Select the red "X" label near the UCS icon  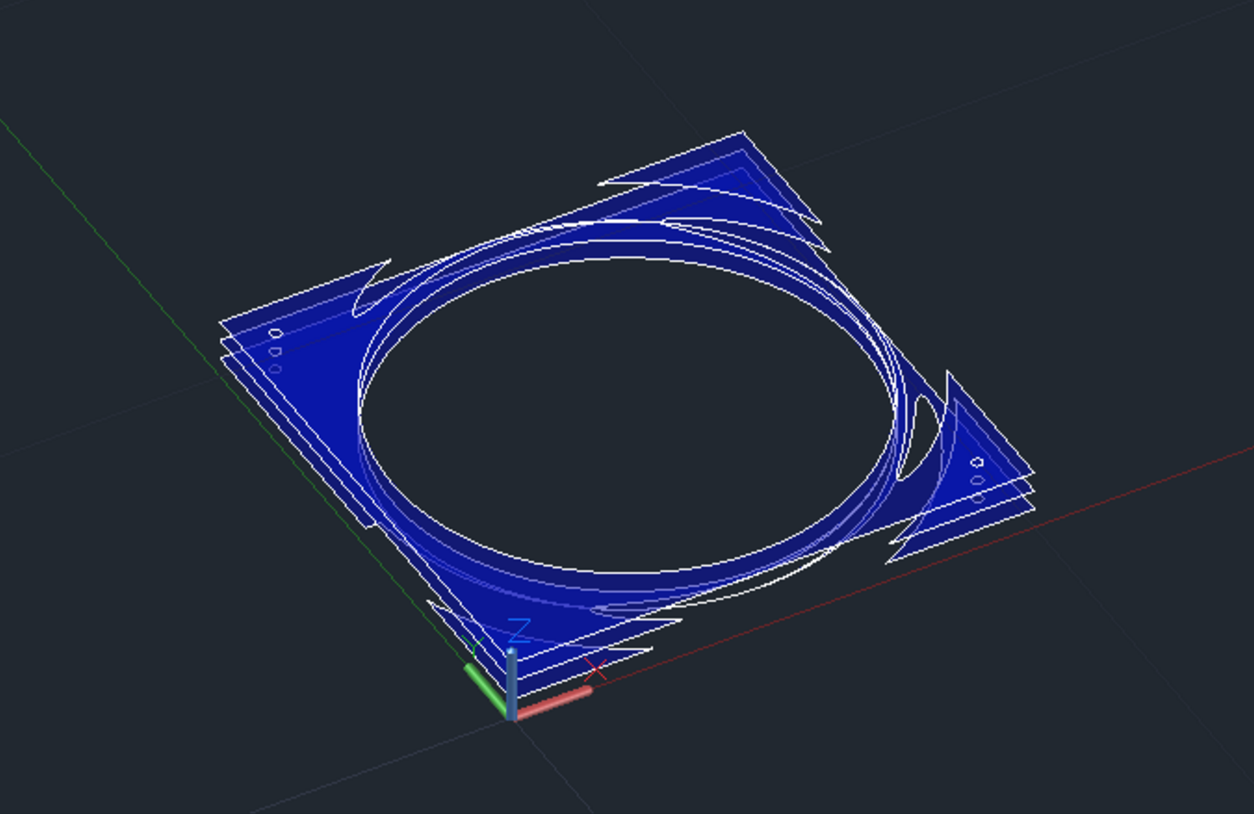(595, 670)
